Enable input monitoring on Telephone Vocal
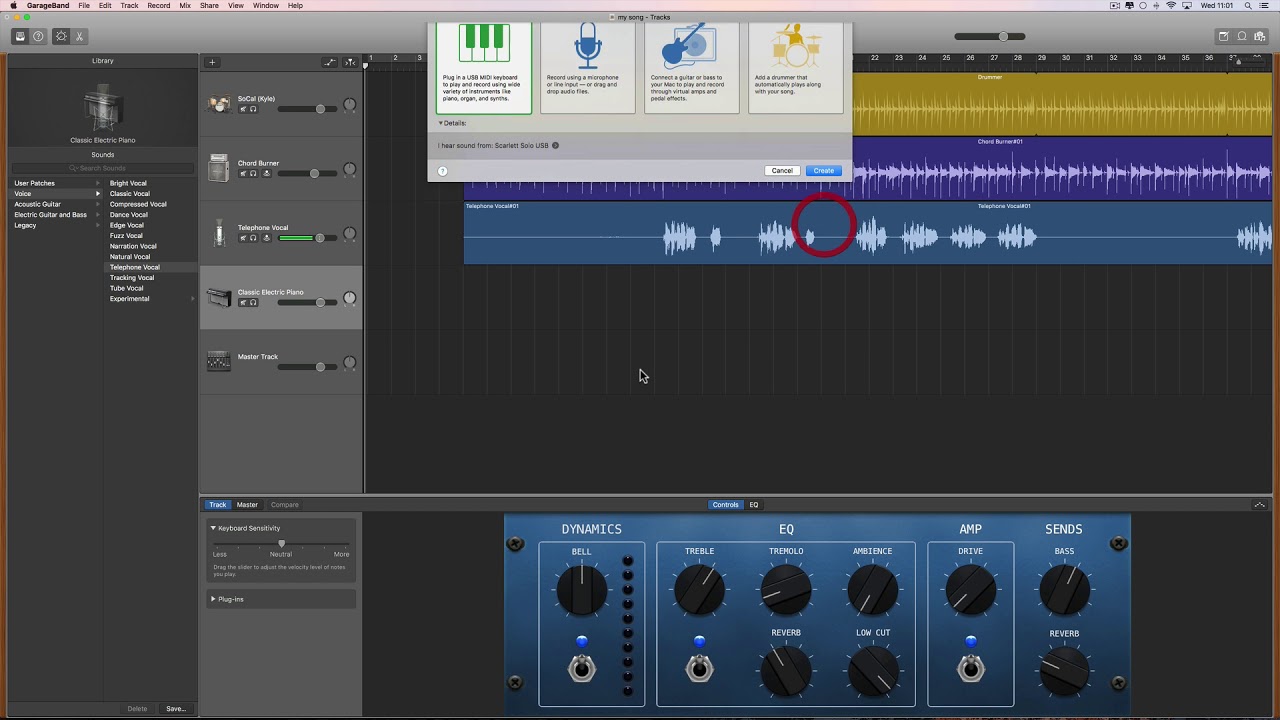The height and width of the screenshot is (720, 1280). (x=267, y=238)
